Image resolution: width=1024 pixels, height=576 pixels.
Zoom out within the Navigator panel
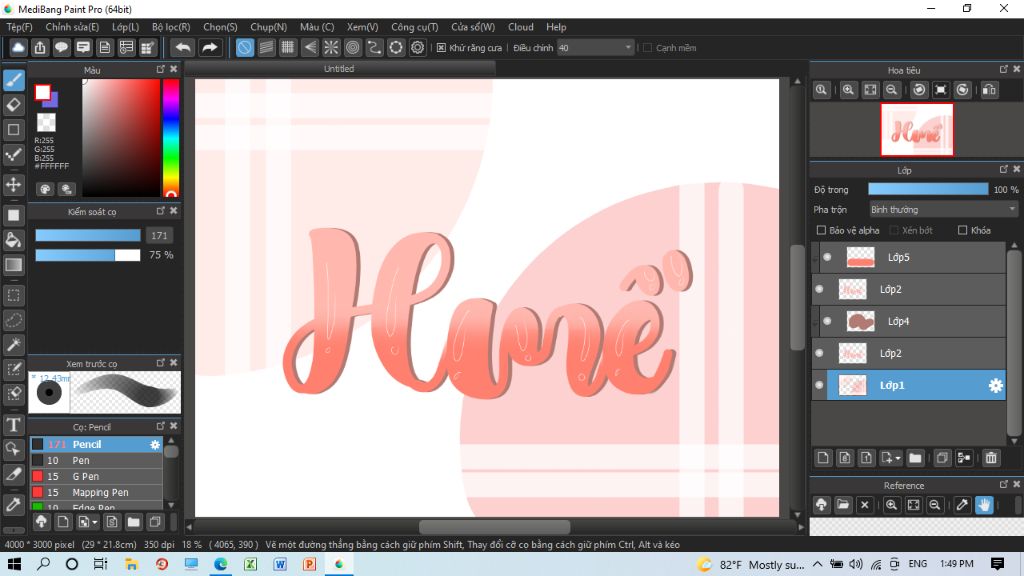coord(891,90)
